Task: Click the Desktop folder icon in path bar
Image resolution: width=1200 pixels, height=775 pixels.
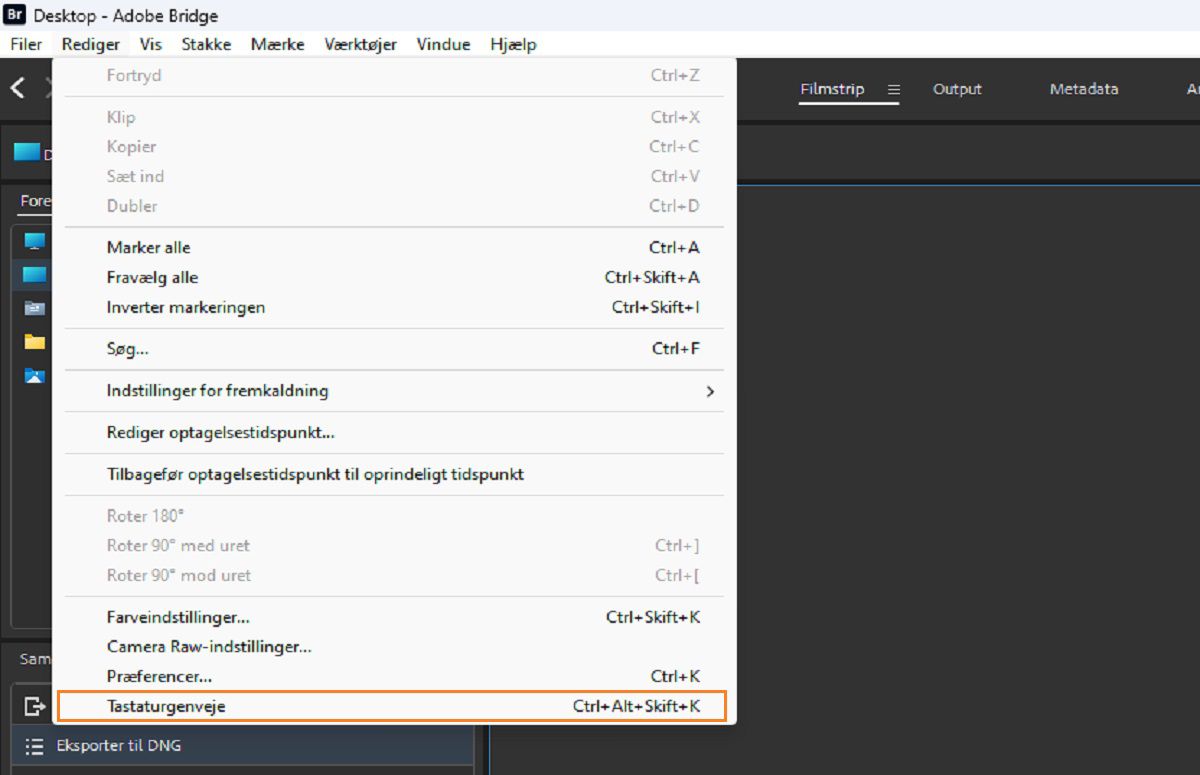Action: [x=27, y=152]
